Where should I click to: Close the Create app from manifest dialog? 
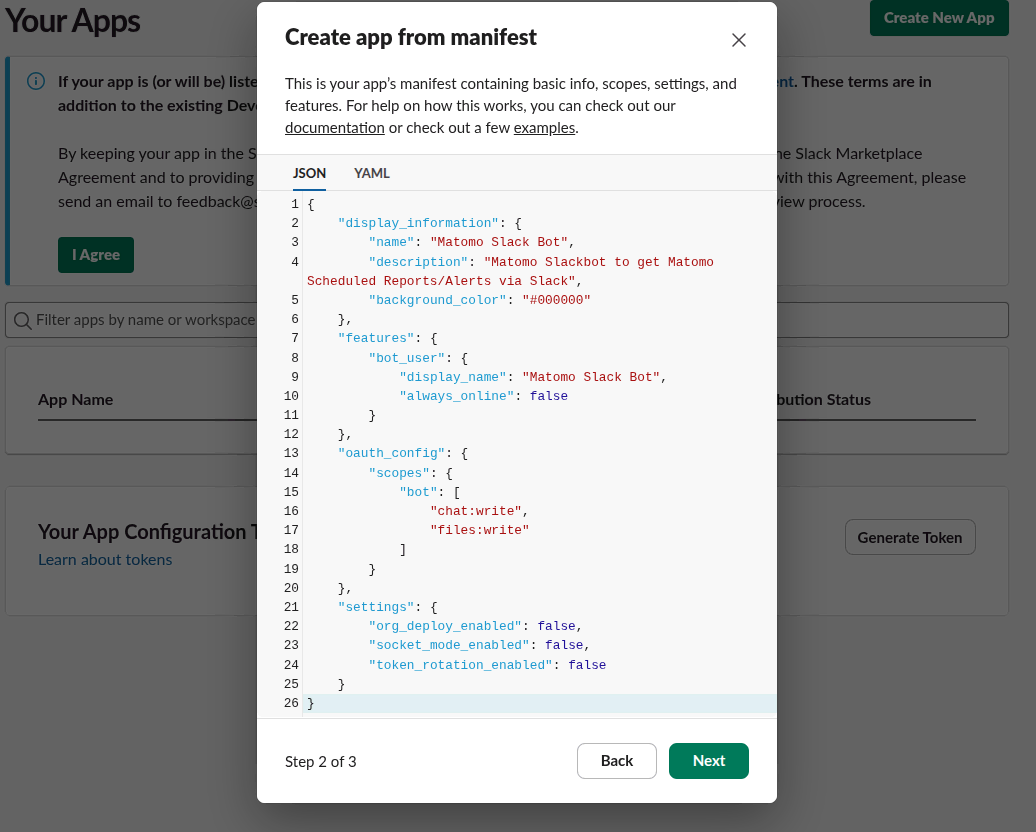coord(739,40)
